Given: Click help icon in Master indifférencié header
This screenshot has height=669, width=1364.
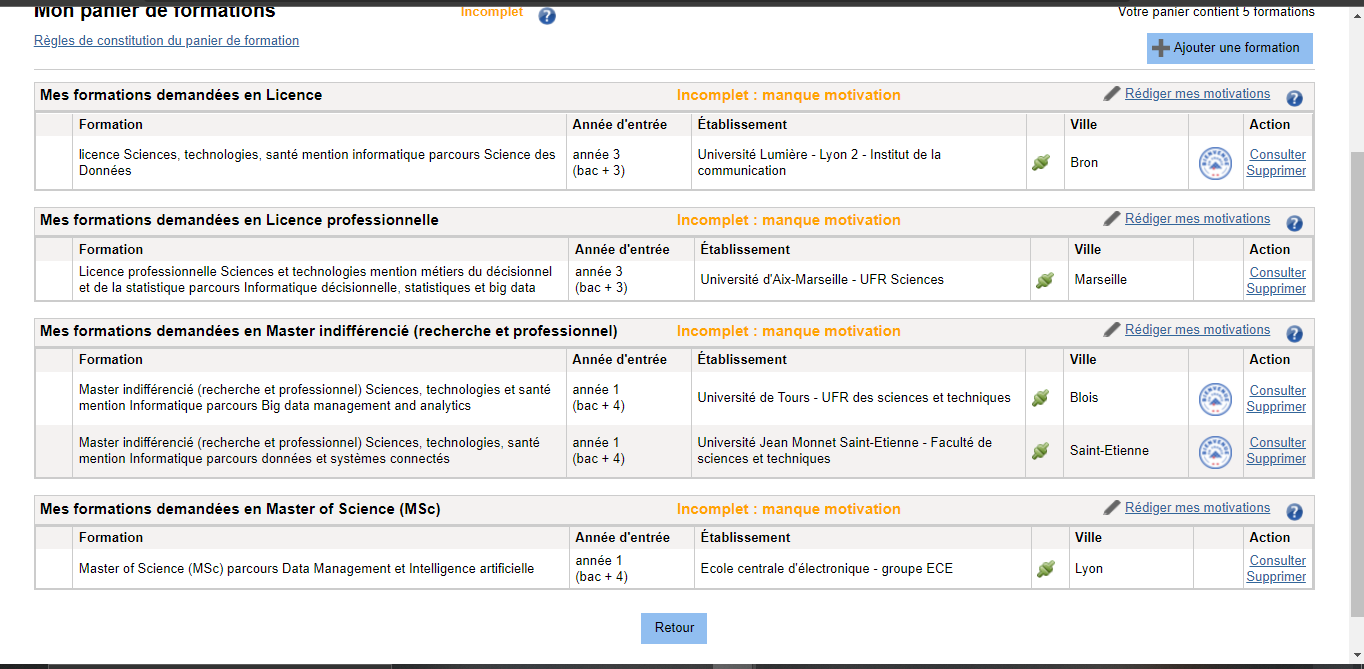Looking at the screenshot, I should pos(1294,335).
